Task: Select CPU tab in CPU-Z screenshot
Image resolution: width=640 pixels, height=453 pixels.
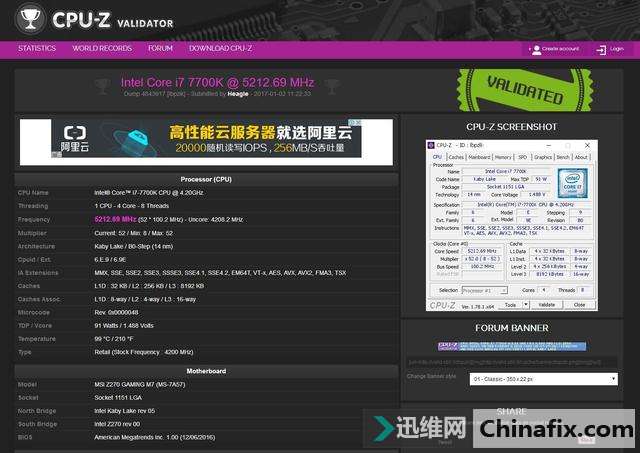Action: (437, 157)
